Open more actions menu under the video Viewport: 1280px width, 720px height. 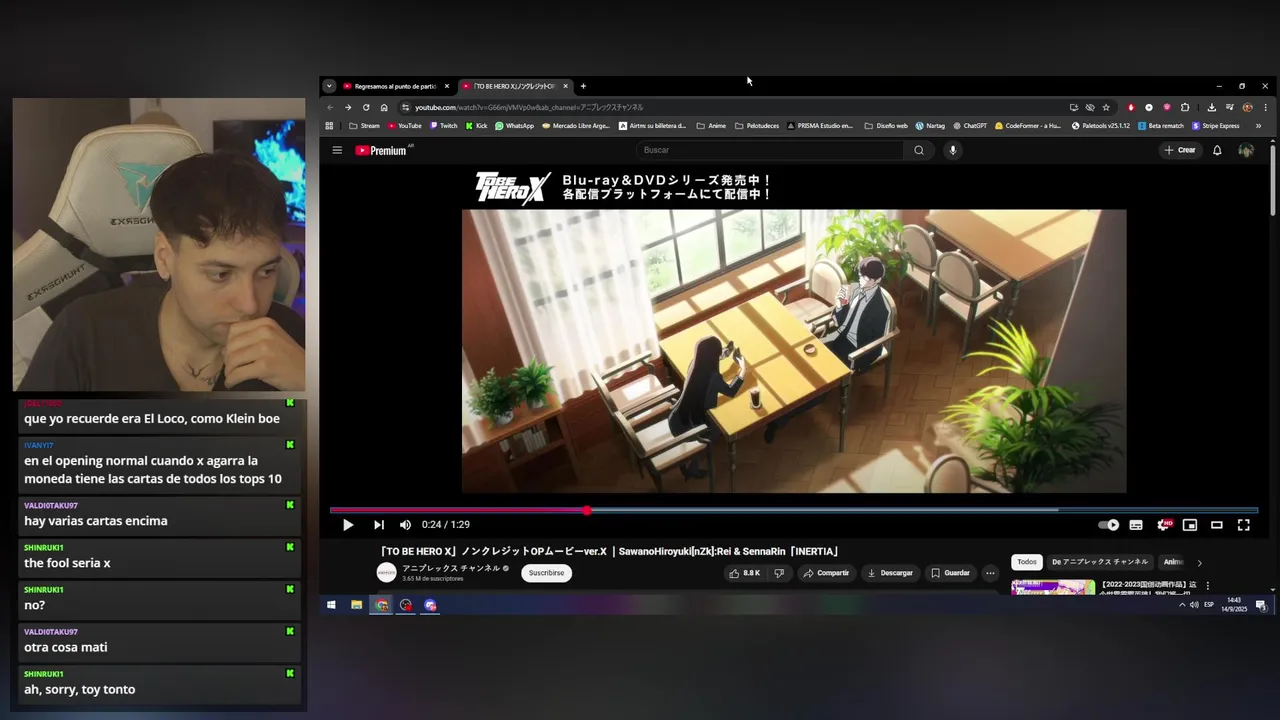(x=990, y=573)
